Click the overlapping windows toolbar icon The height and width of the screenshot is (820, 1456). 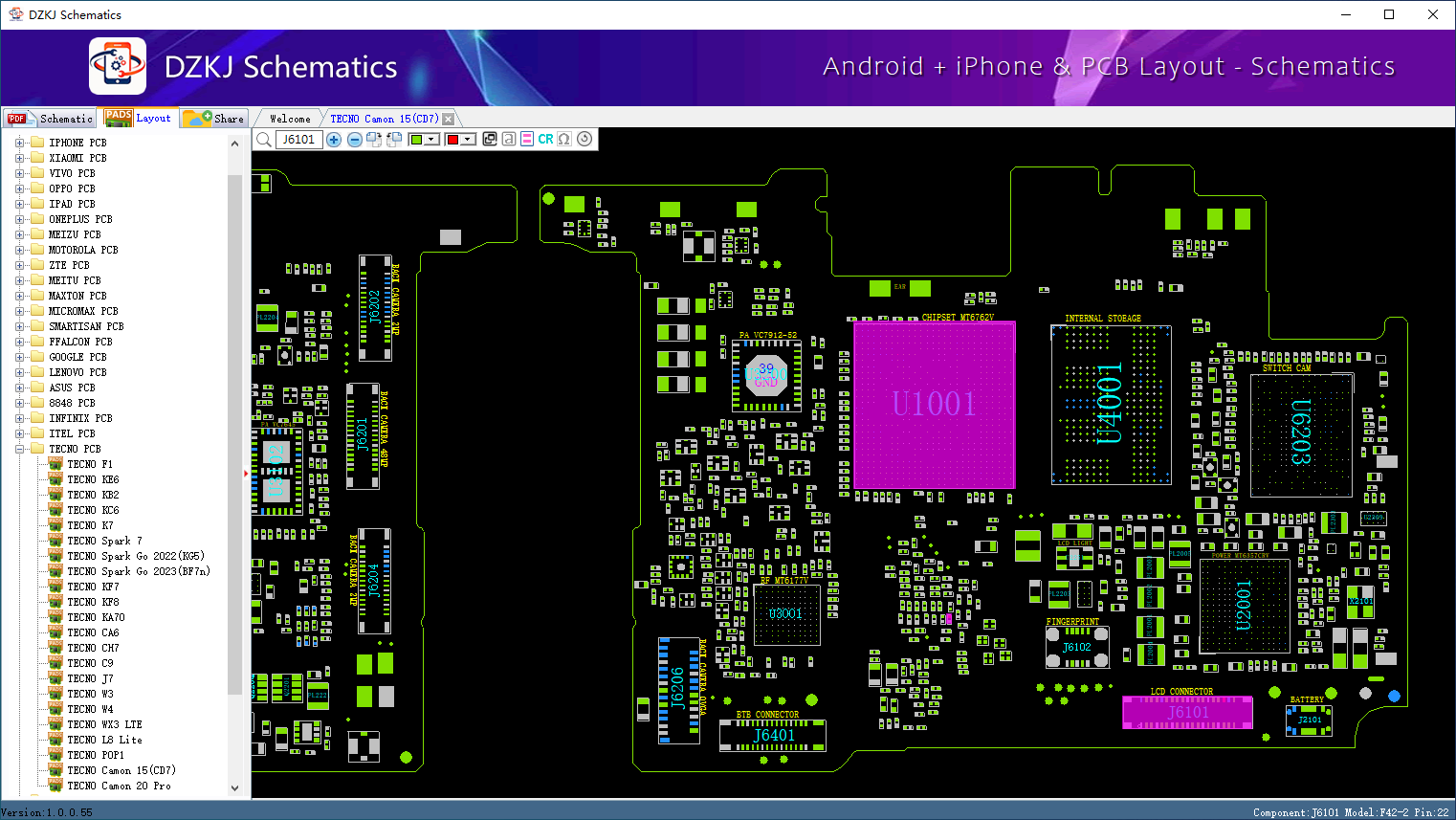[x=490, y=140]
